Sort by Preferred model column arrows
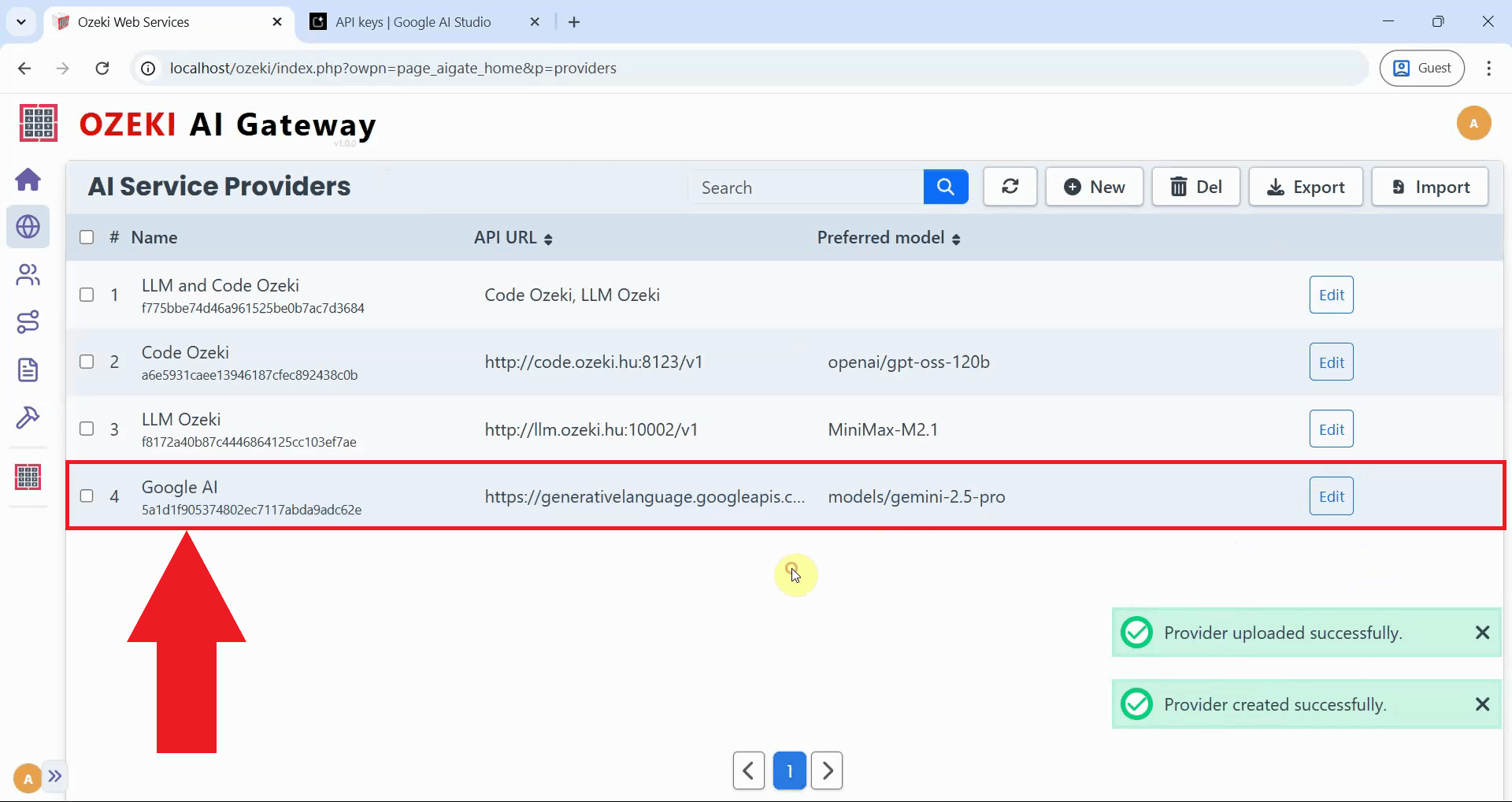The height and width of the screenshot is (802, 1512). click(956, 239)
